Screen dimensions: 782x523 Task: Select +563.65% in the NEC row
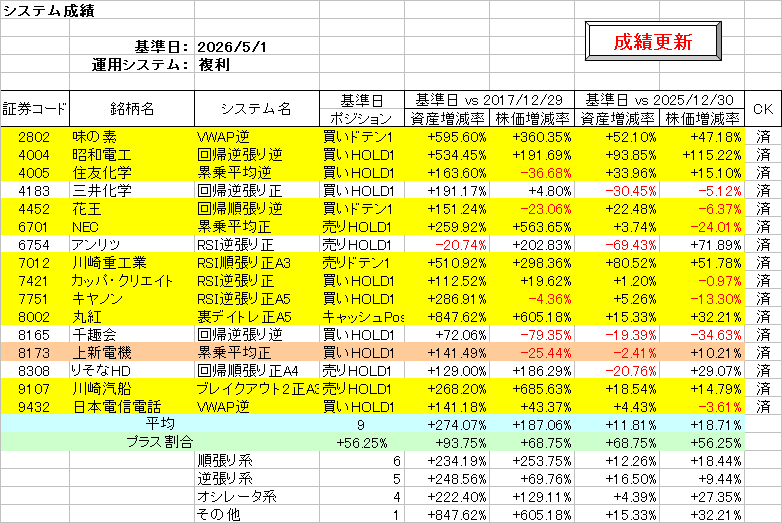542,227
